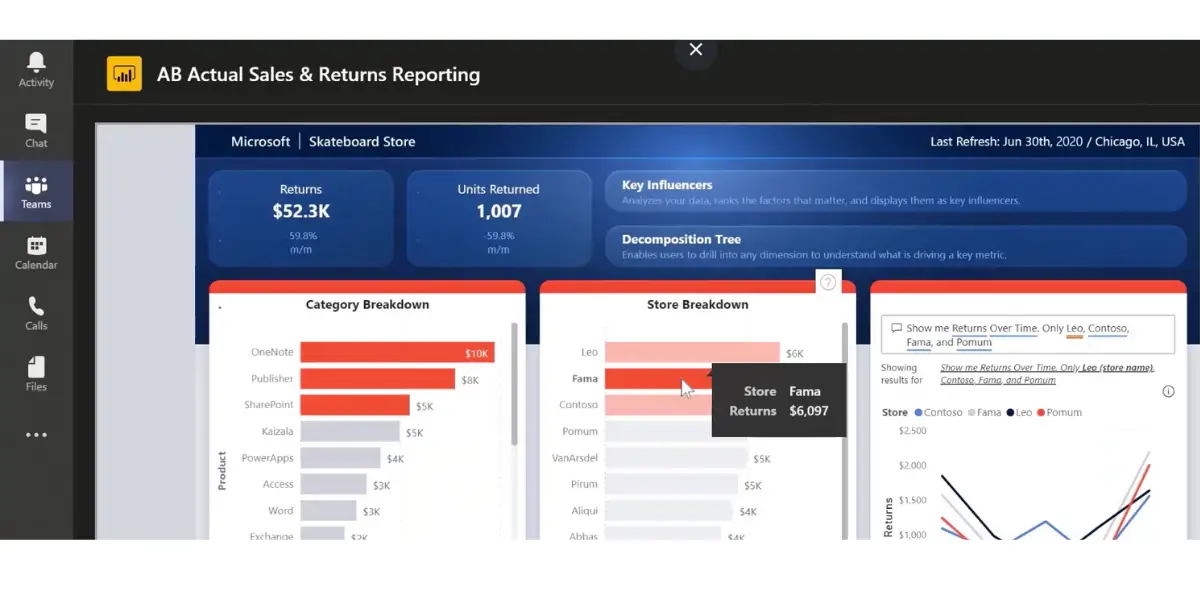1200x600 pixels.
Task: Click the info icon beside Q&A results
Action: tap(1168, 391)
